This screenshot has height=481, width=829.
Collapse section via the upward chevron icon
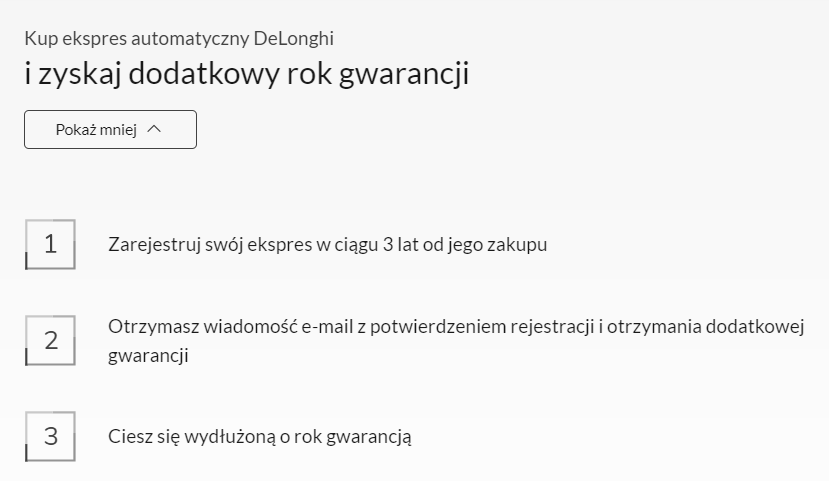point(154,129)
